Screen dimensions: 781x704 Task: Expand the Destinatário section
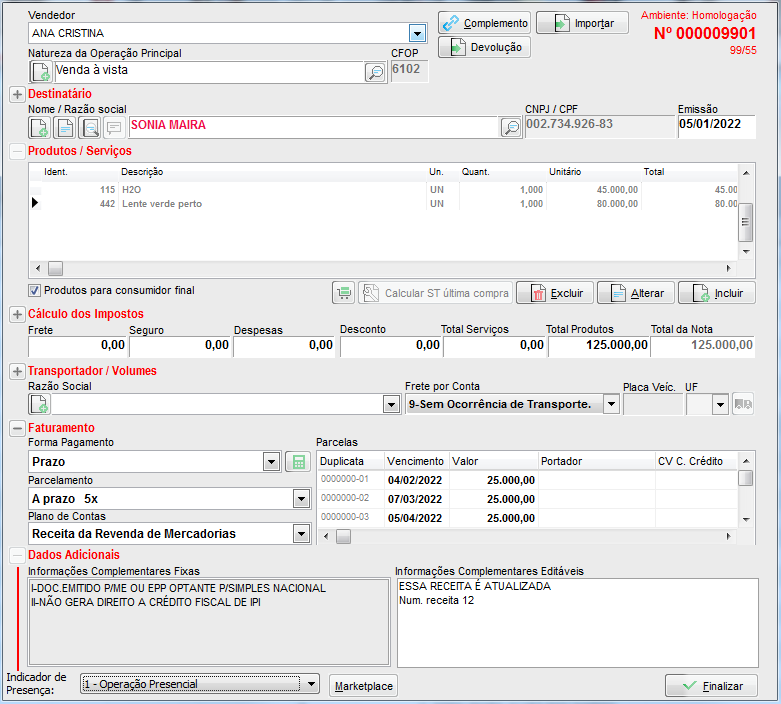click(x=17, y=94)
